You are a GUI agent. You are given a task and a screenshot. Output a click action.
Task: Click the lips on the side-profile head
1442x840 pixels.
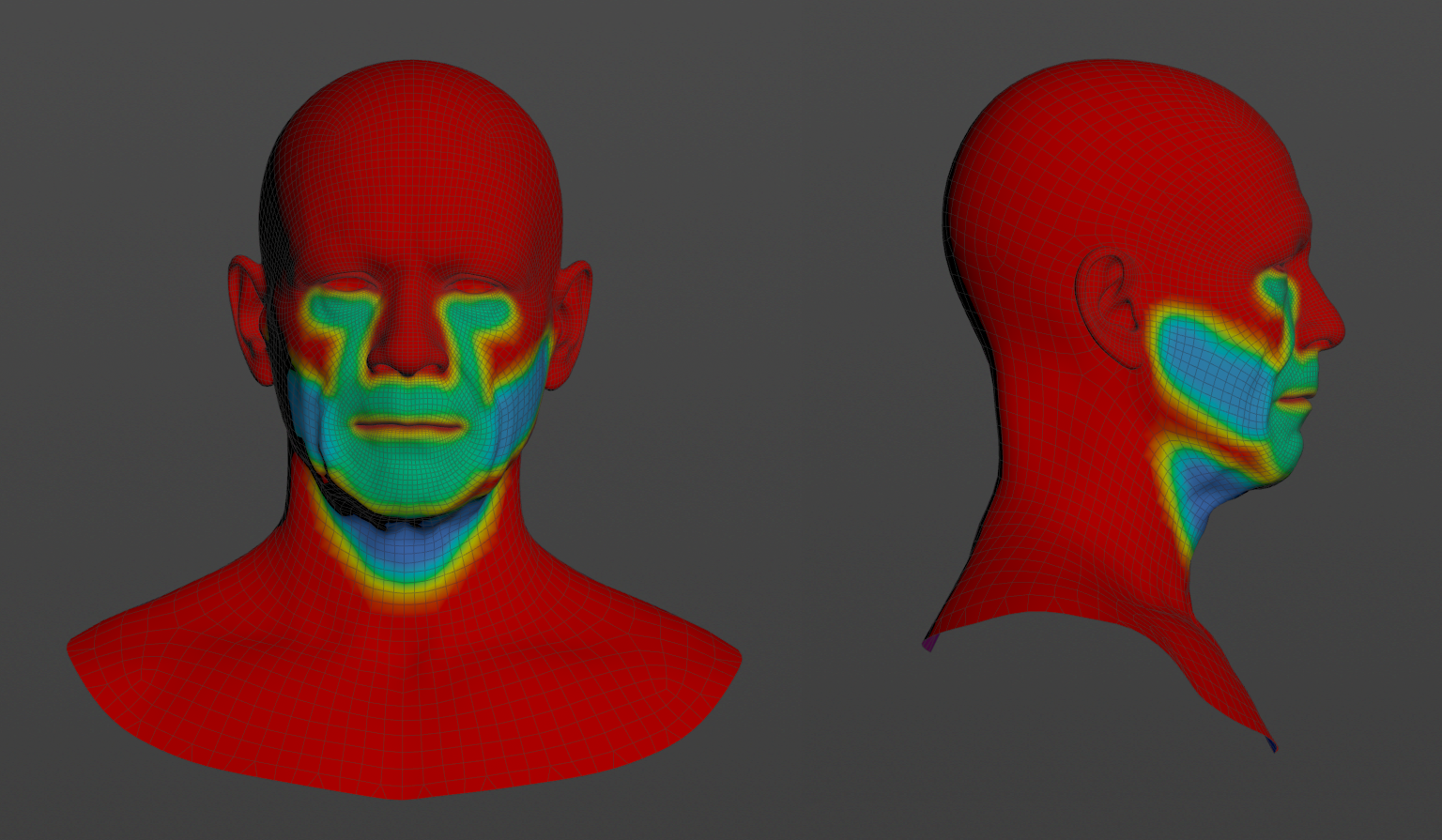point(1300,401)
